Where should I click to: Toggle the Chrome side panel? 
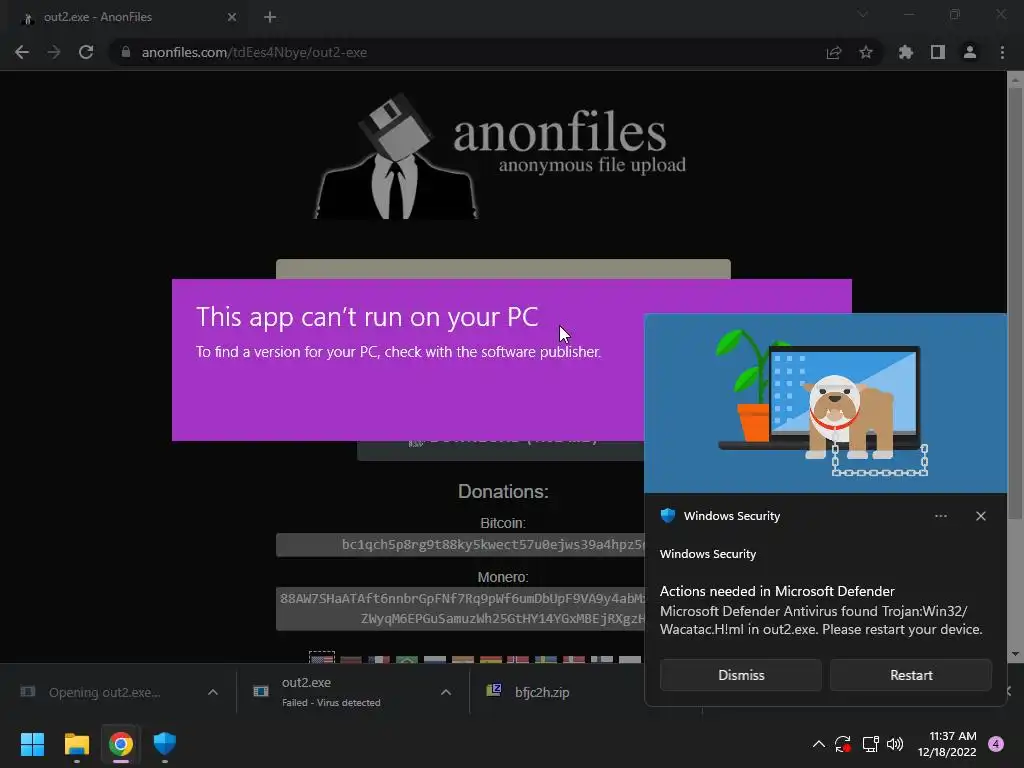(x=938, y=52)
